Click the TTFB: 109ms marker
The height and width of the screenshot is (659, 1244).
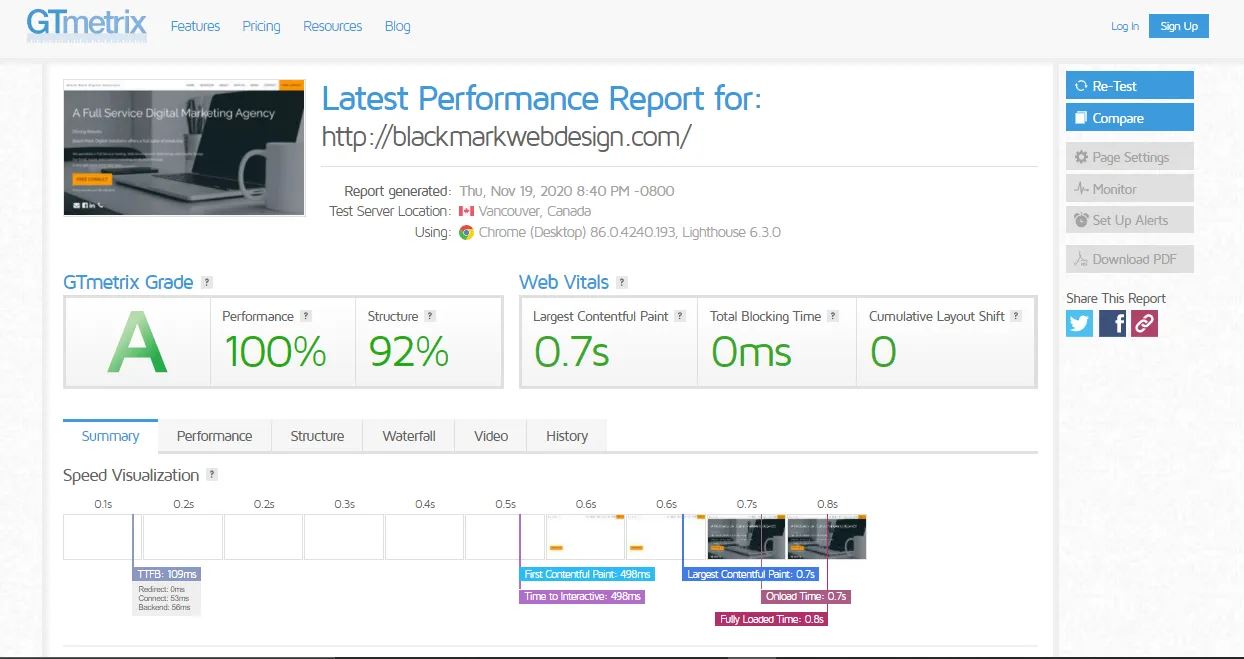tap(167, 574)
